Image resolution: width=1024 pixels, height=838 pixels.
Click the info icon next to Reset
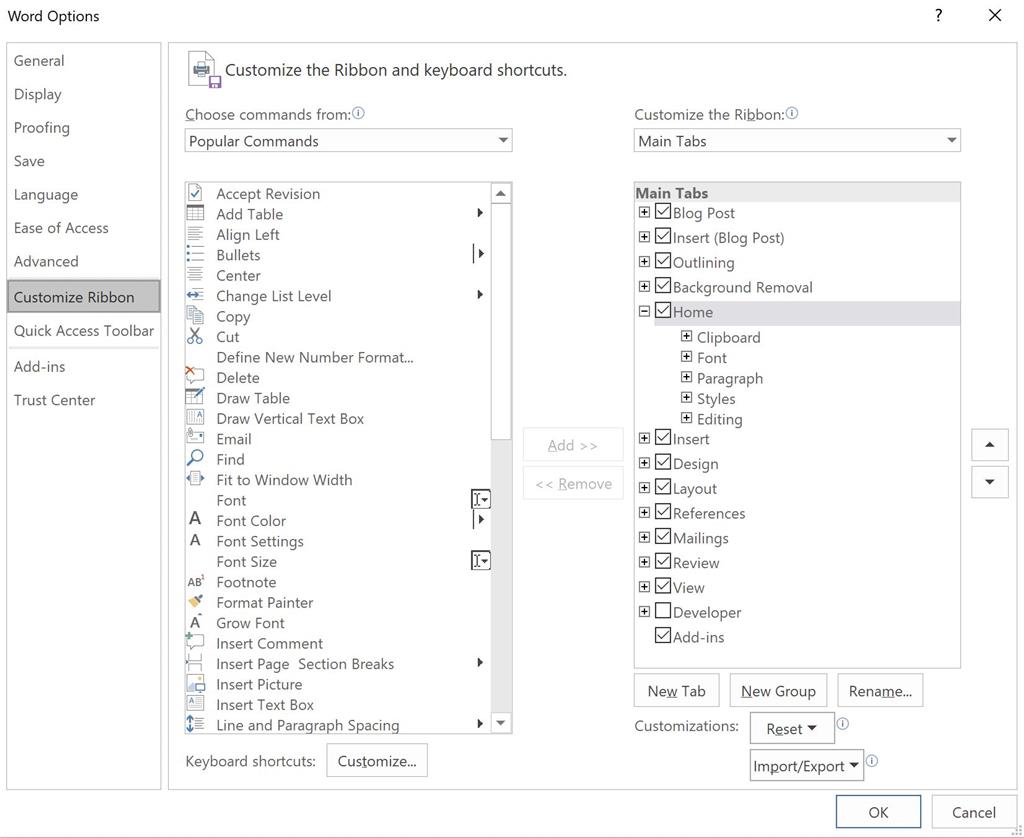[842, 724]
